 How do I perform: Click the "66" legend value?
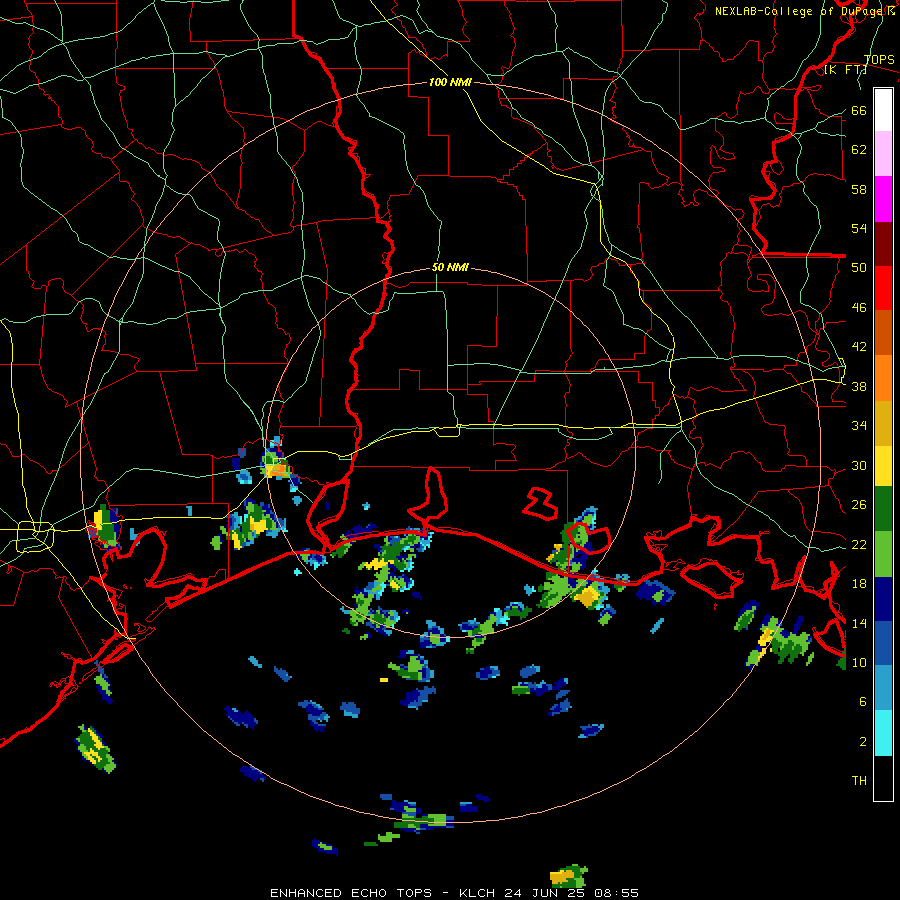(x=859, y=111)
